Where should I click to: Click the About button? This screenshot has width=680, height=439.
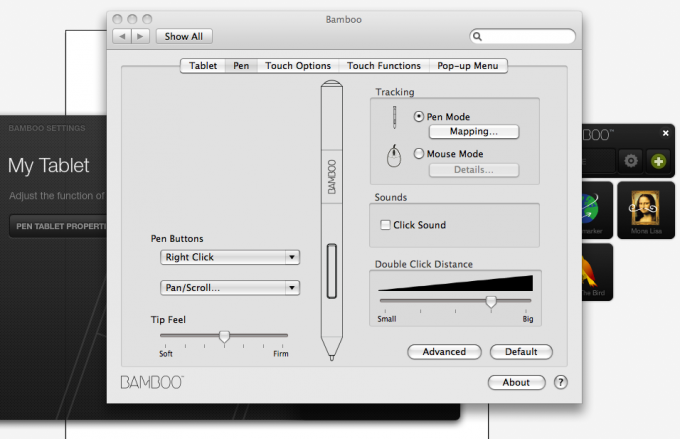(x=516, y=383)
